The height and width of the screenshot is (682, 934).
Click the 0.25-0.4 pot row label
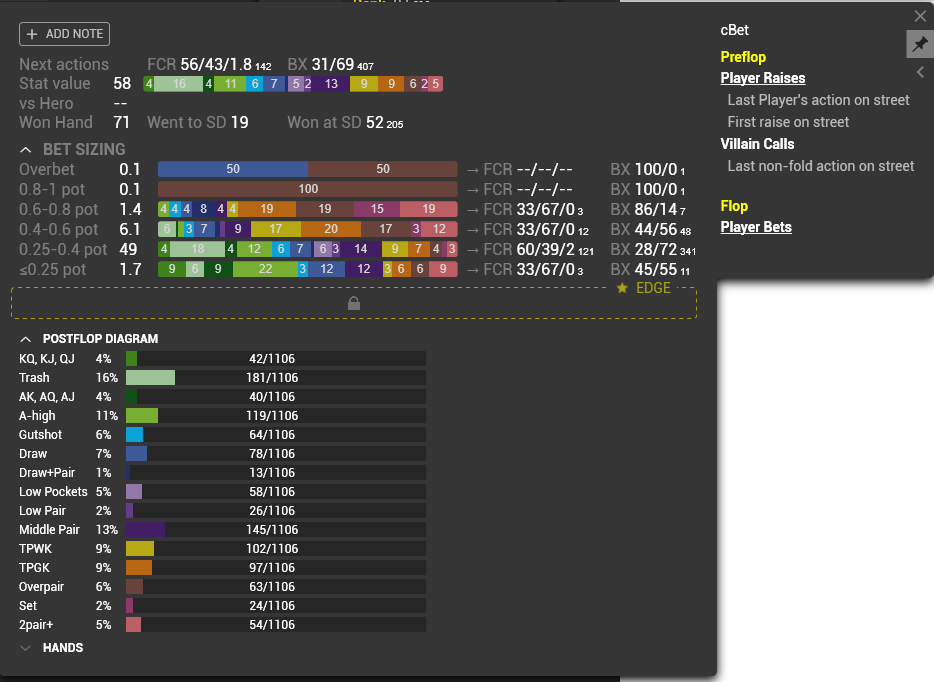pos(63,250)
